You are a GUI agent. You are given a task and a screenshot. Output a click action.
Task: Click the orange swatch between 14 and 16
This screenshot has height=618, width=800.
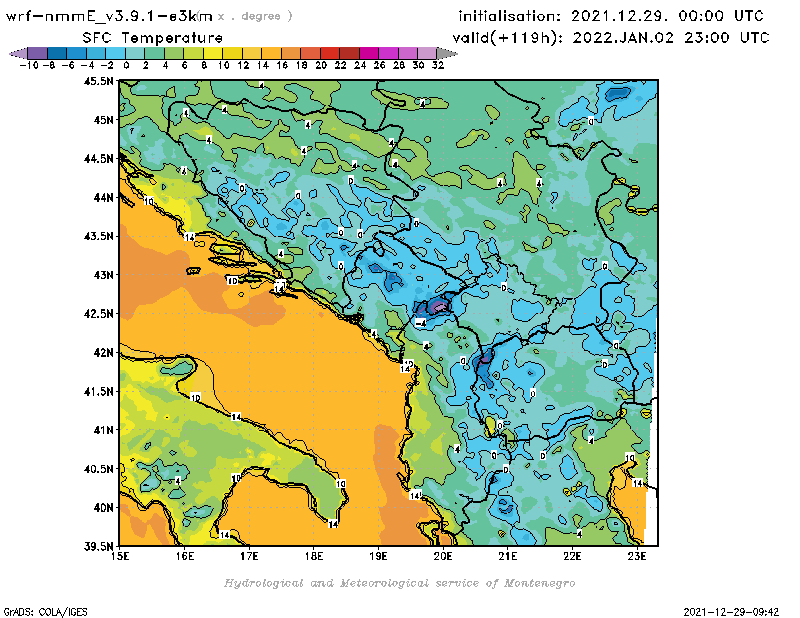(x=271, y=53)
